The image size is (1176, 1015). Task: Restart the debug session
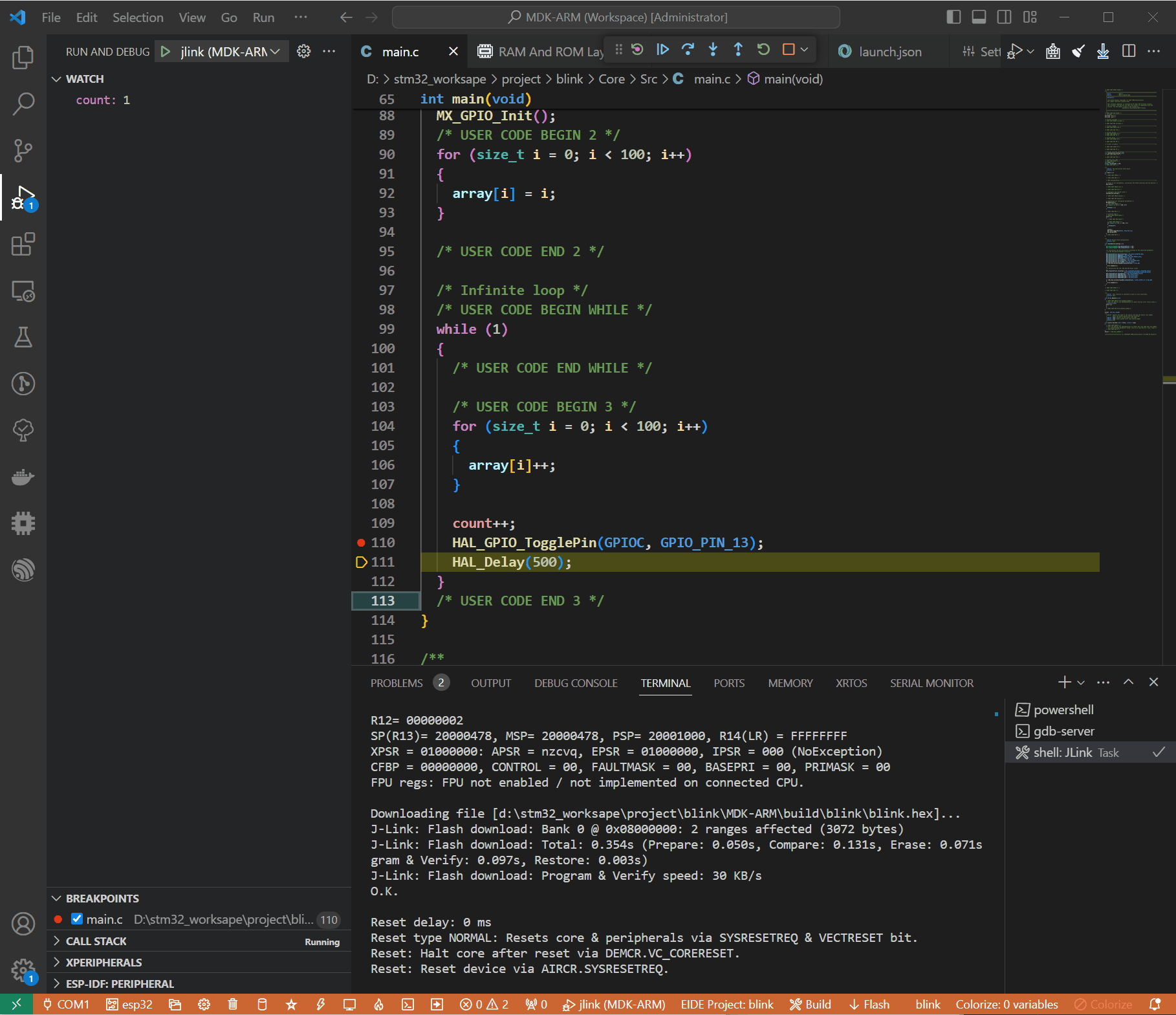coord(763,50)
